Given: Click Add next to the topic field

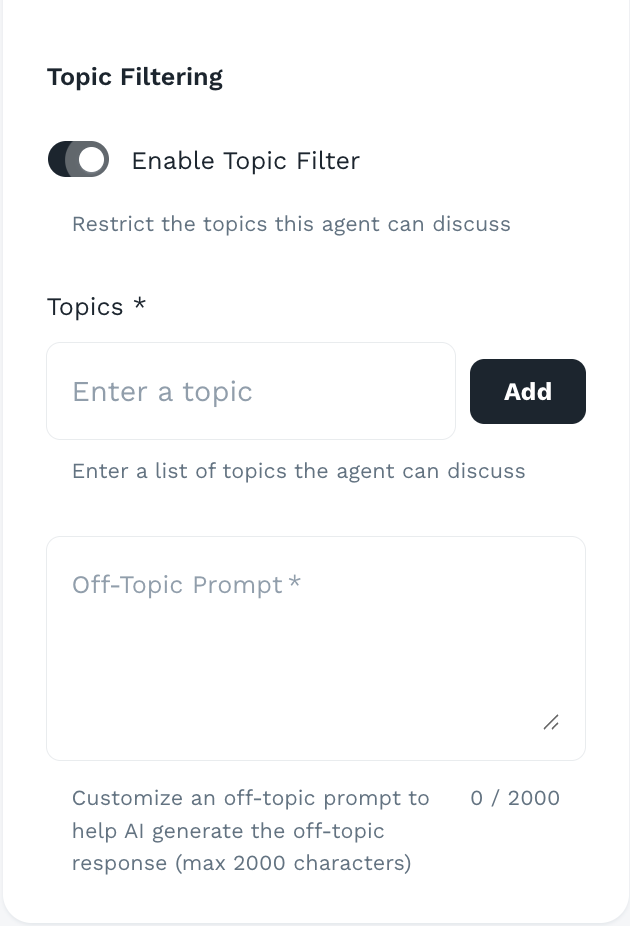Looking at the screenshot, I should click(528, 391).
